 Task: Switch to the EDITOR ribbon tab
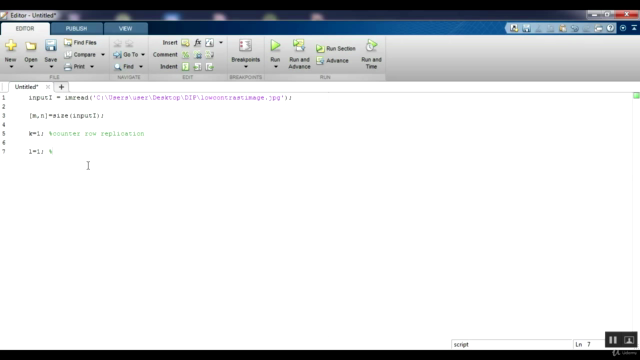25,29
